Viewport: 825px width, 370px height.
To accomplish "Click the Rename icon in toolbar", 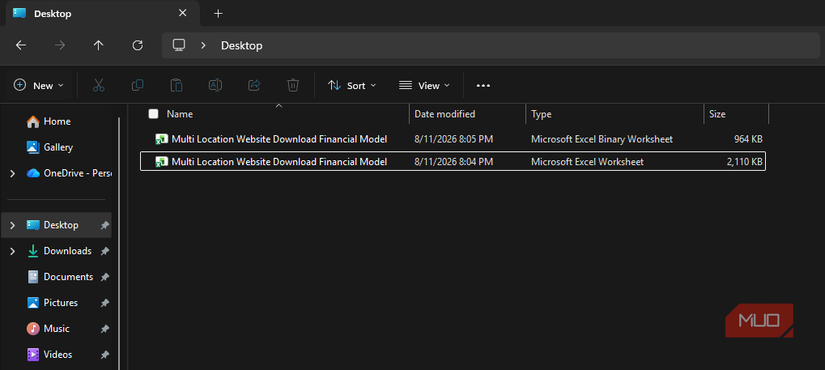I will (215, 85).
